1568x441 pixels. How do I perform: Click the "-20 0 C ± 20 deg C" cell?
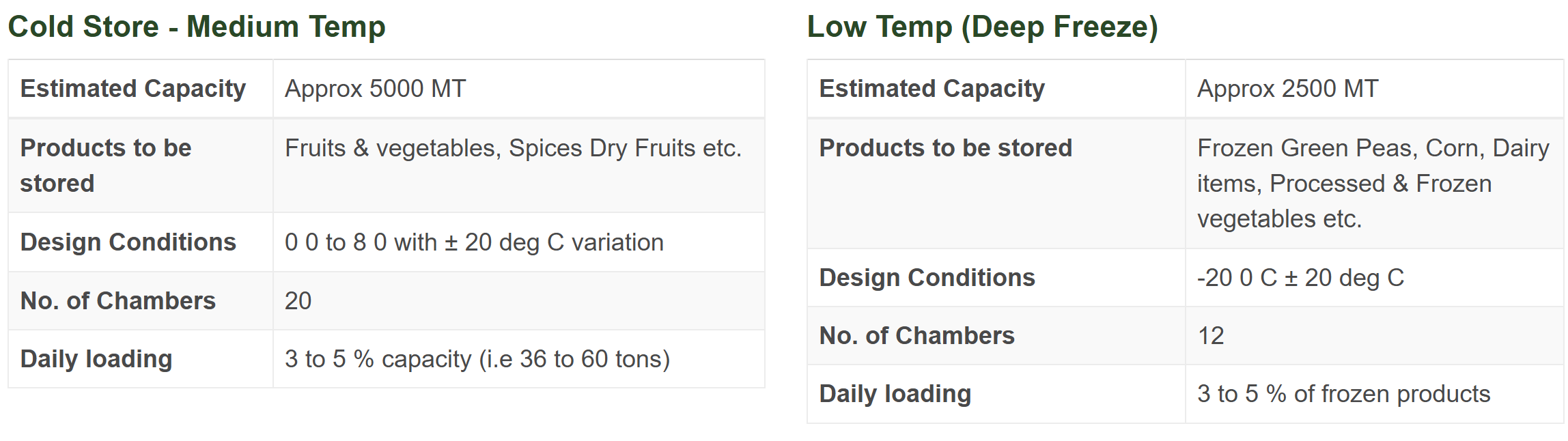[x=1300, y=278]
